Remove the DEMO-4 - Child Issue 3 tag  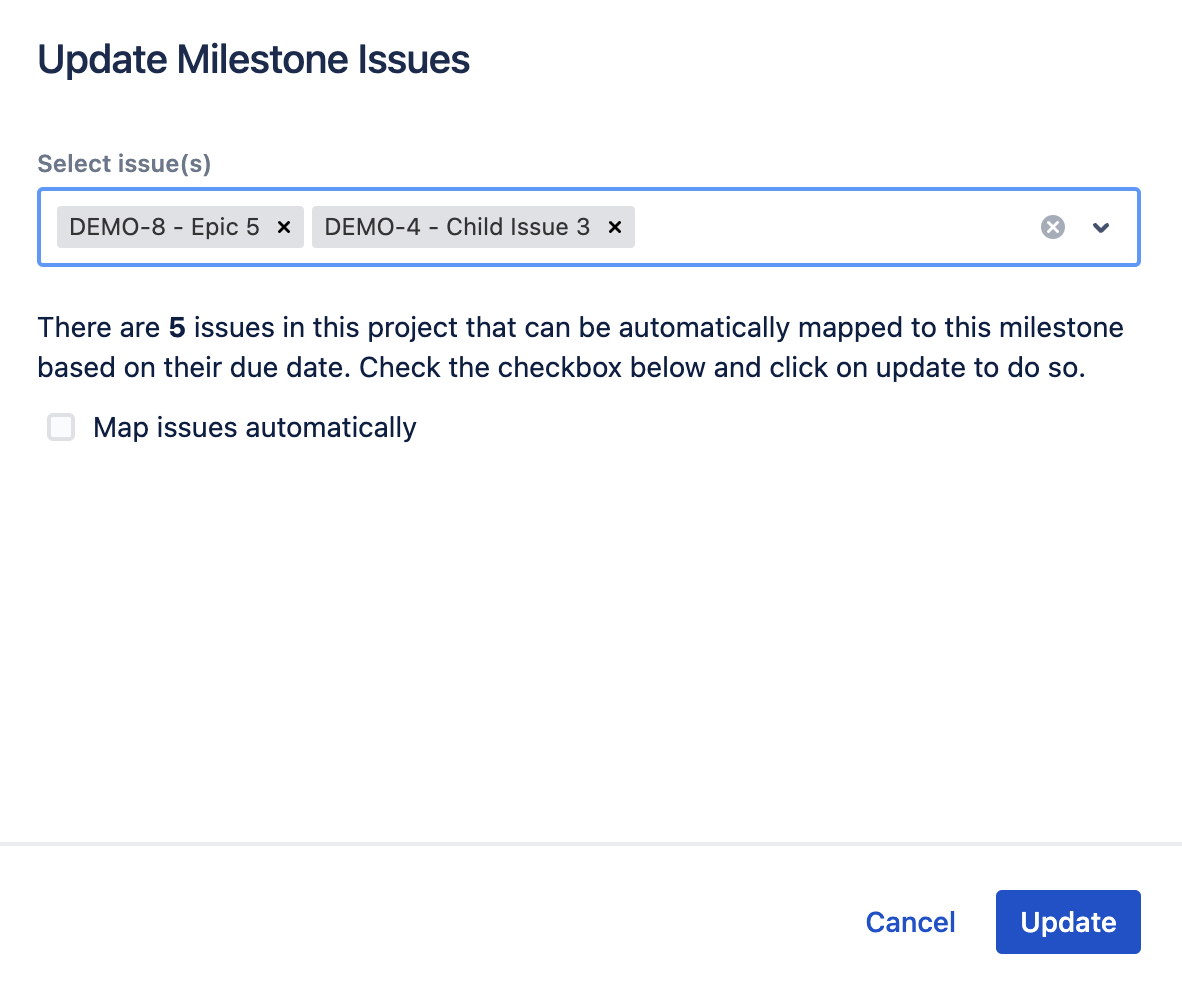(x=615, y=227)
